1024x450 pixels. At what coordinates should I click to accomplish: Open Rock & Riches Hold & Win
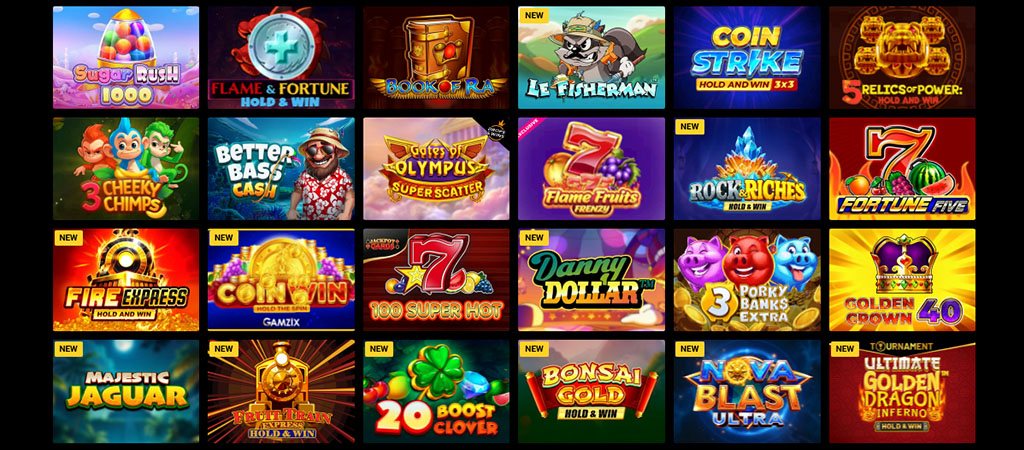[747, 169]
